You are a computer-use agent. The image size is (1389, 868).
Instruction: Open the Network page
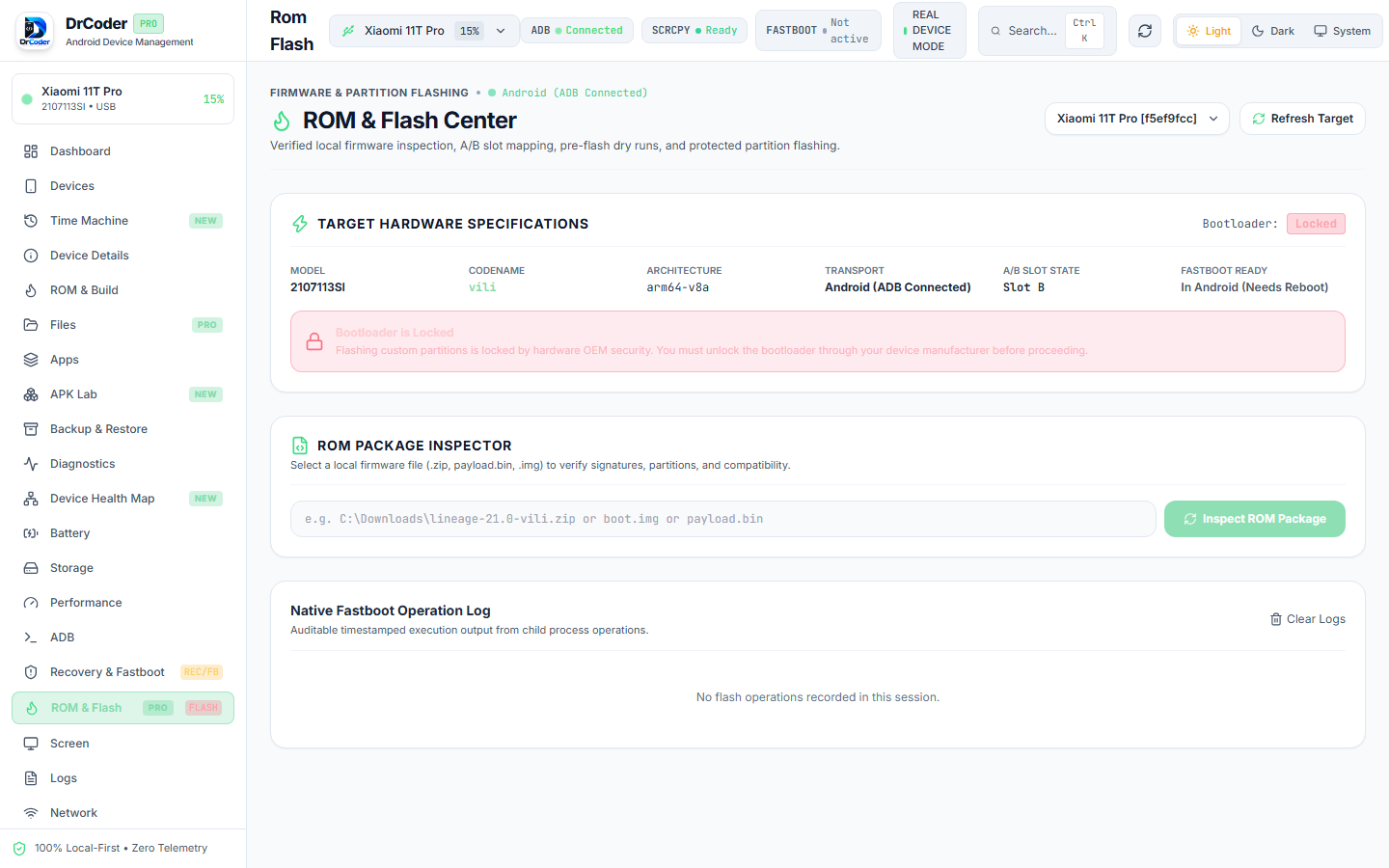(123, 813)
